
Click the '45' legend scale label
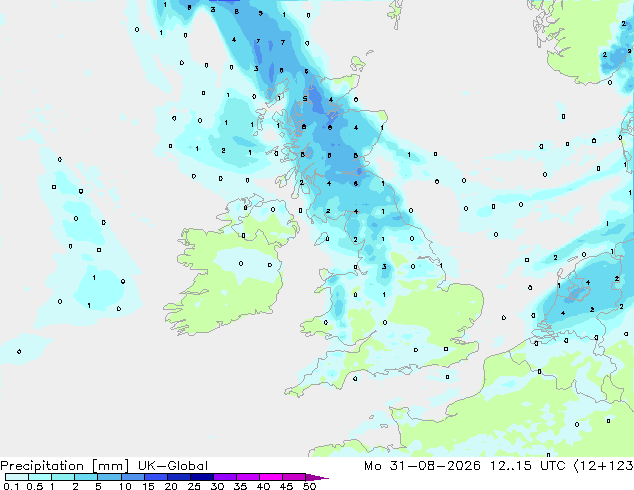pyautogui.click(x=286, y=486)
